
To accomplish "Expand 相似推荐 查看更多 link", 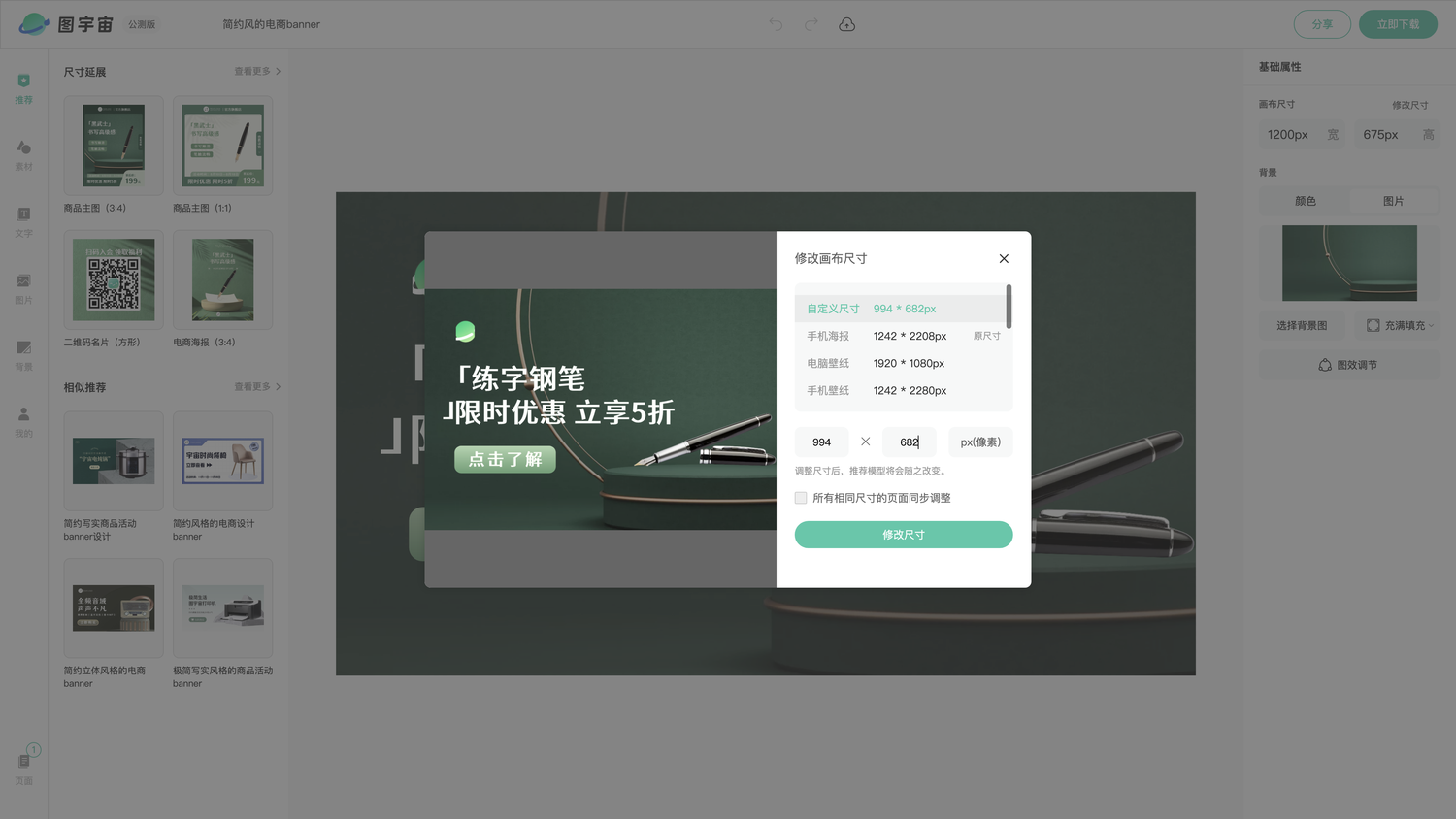I will point(257,386).
